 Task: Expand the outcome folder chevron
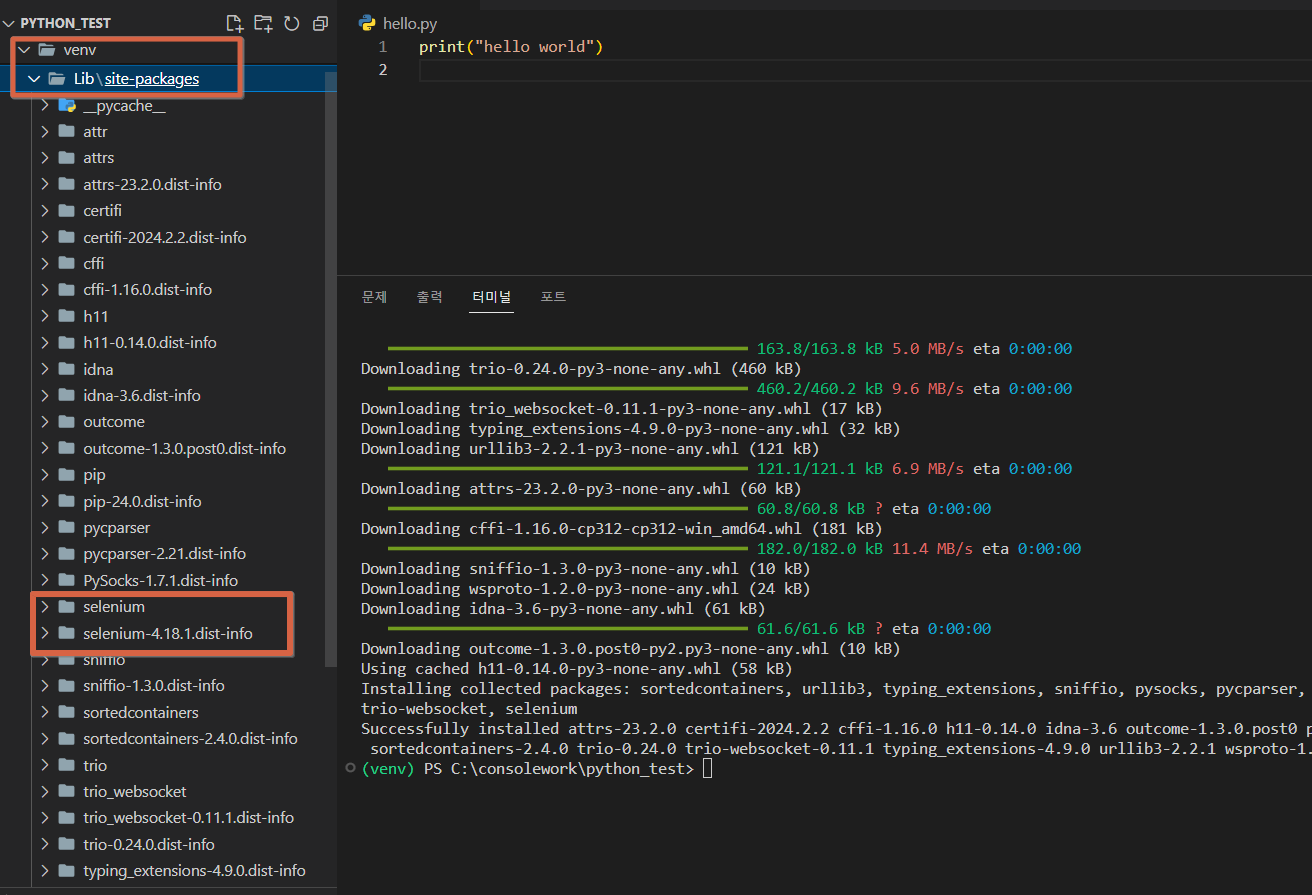44,421
